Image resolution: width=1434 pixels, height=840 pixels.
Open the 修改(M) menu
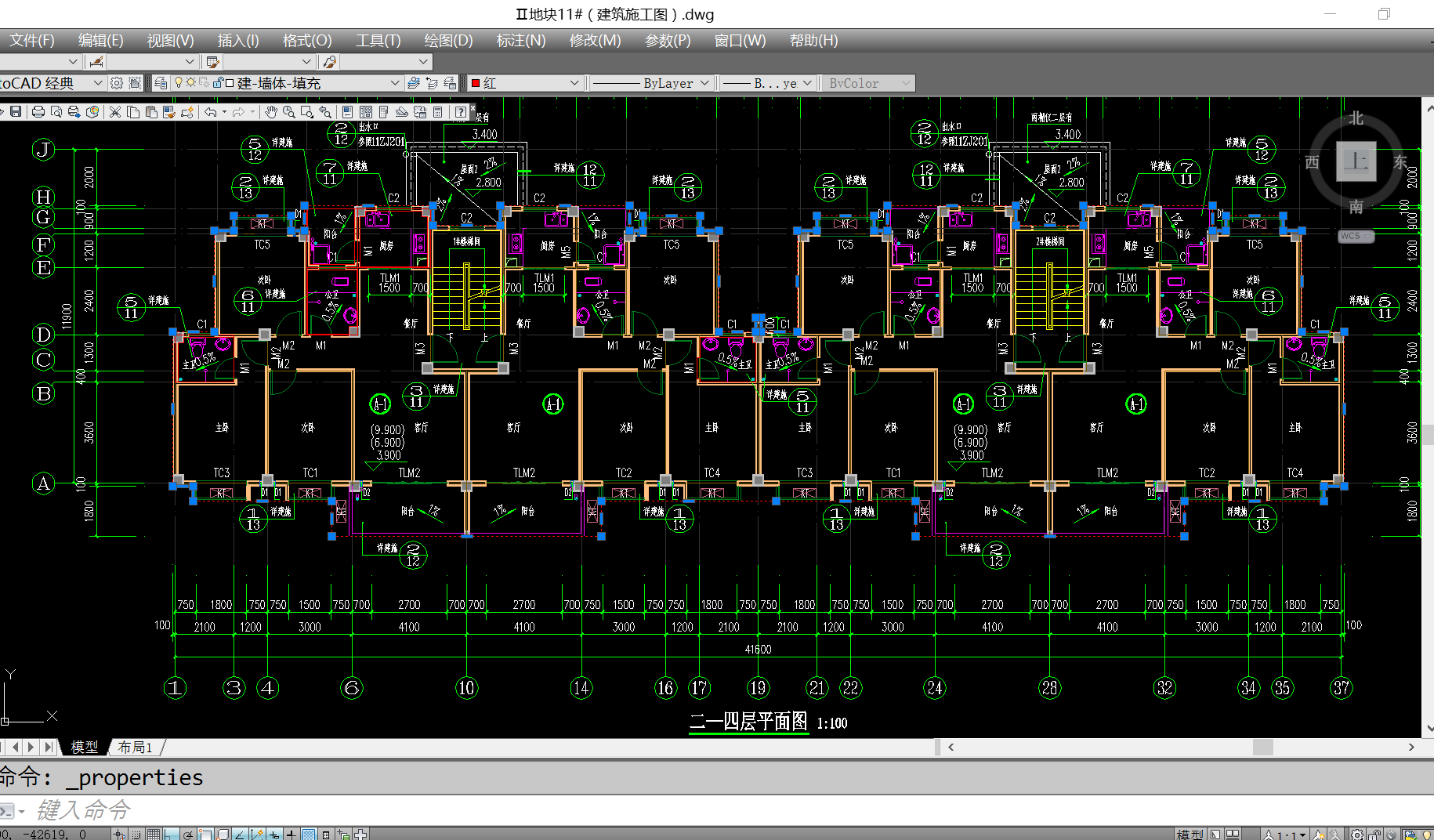point(595,41)
